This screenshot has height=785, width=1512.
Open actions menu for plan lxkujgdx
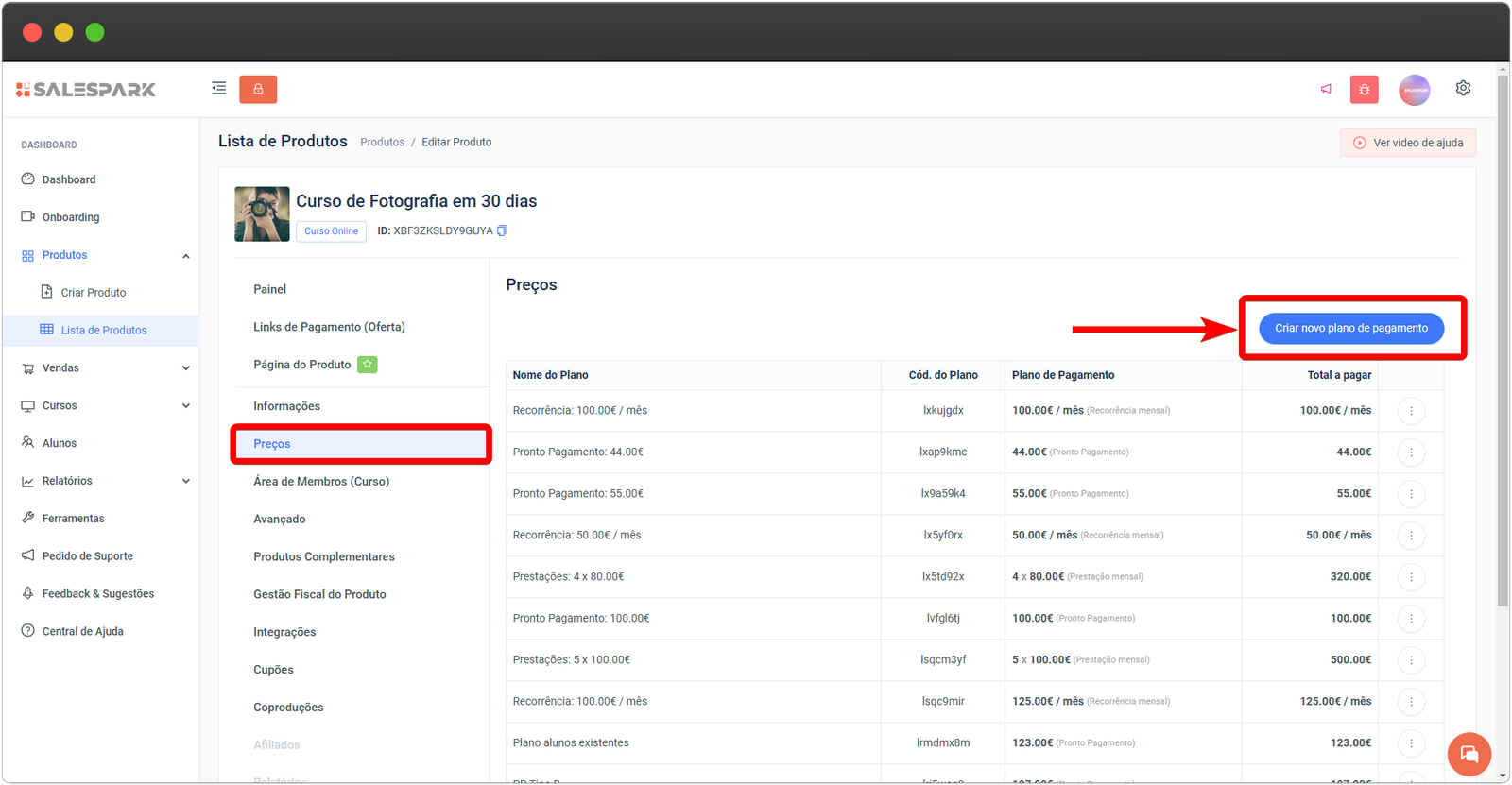(x=1411, y=411)
